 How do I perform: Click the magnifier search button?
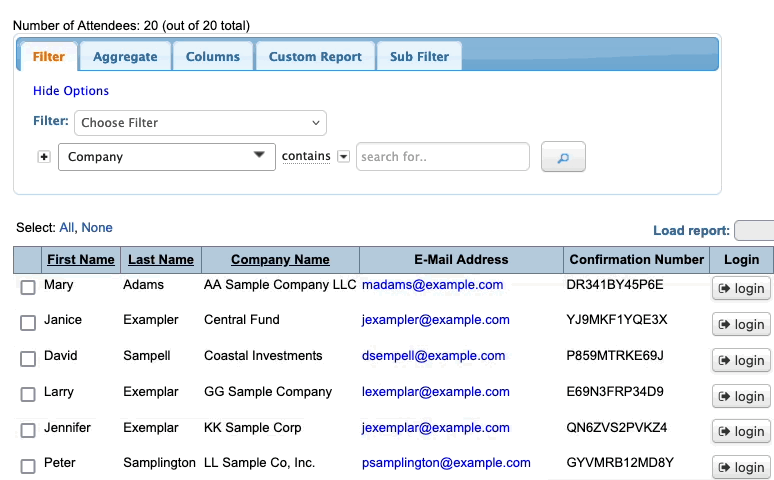(563, 157)
